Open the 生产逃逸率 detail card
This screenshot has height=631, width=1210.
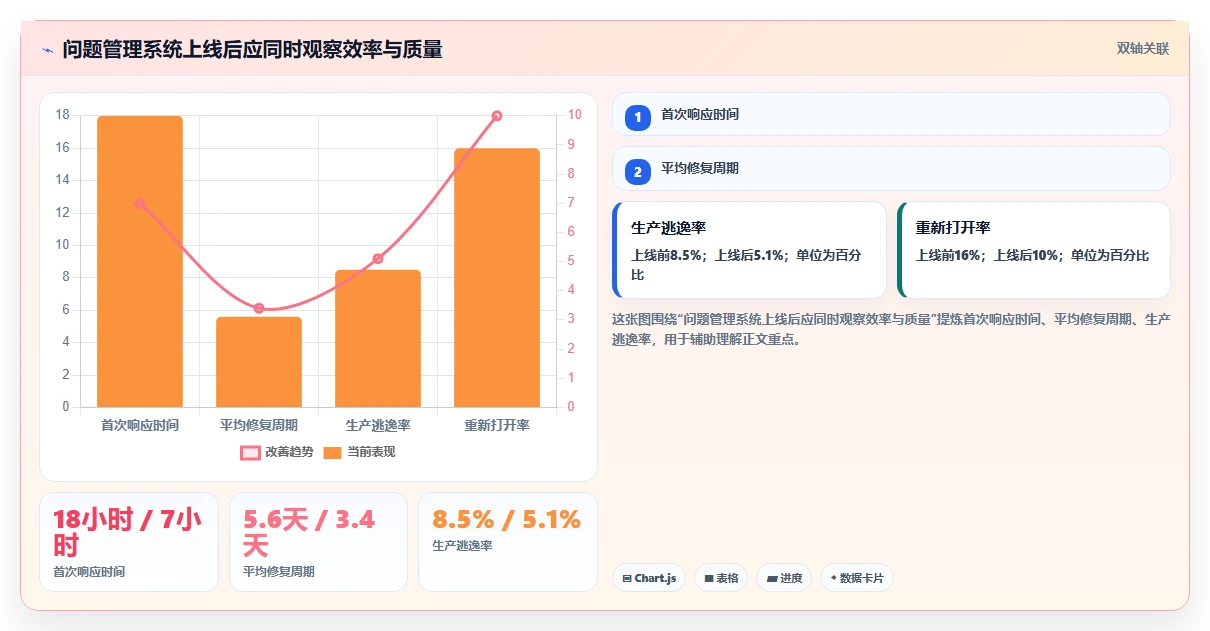pyautogui.click(x=749, y=250)
